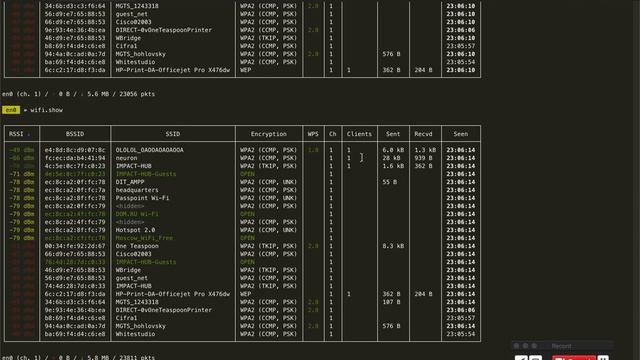Click the 5.6 MB / 23056 pkts status
Screen dimensions: 640x360
[x=121, y=94]
